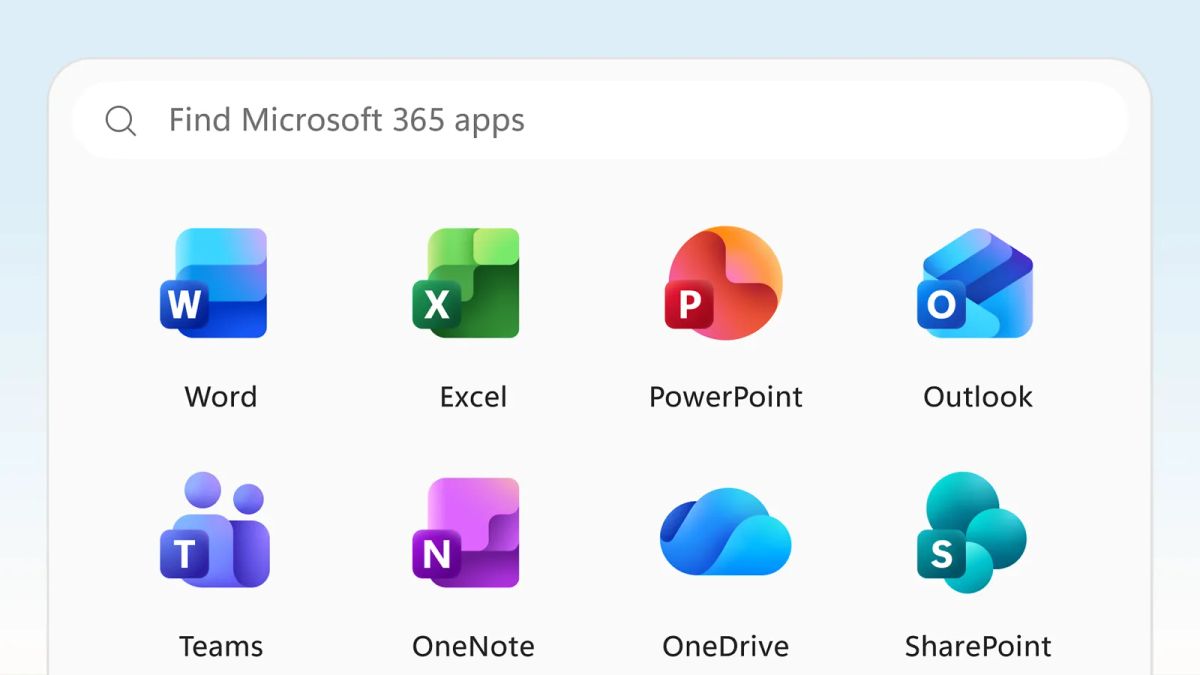Open the PowerPoint app icon
Viewport: 1200px width, 675px height.
[724, 283]
